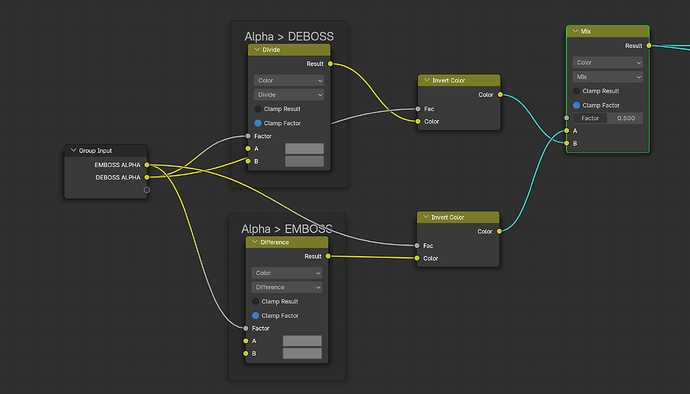
Task: Click the Mix node A input socket
Action: [567, 131]
